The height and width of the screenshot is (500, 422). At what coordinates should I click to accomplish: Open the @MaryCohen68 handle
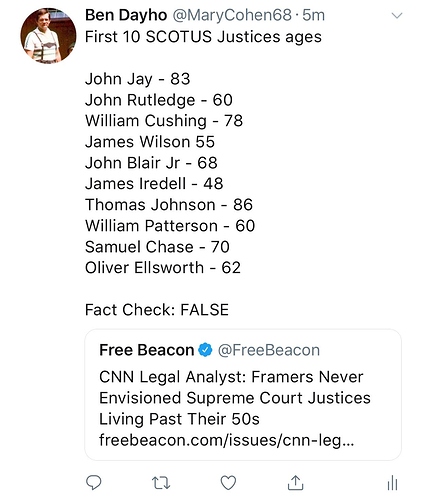point(232,15)
